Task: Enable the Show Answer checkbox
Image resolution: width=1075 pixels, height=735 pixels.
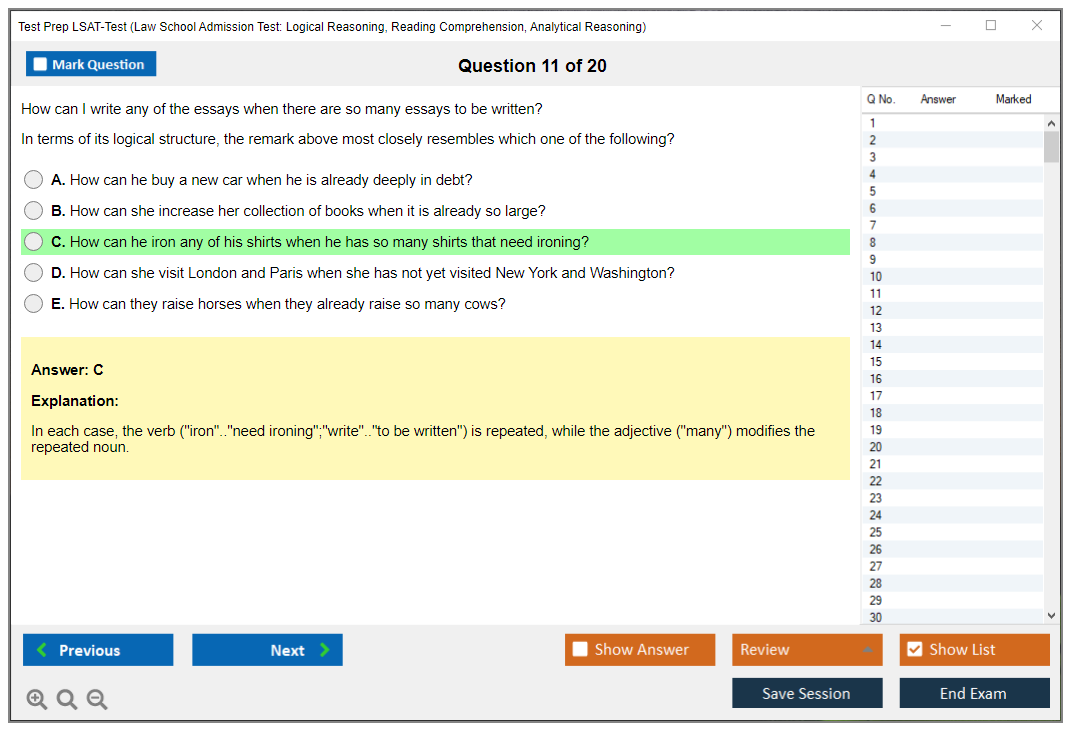Action: (x=581, y=650)
